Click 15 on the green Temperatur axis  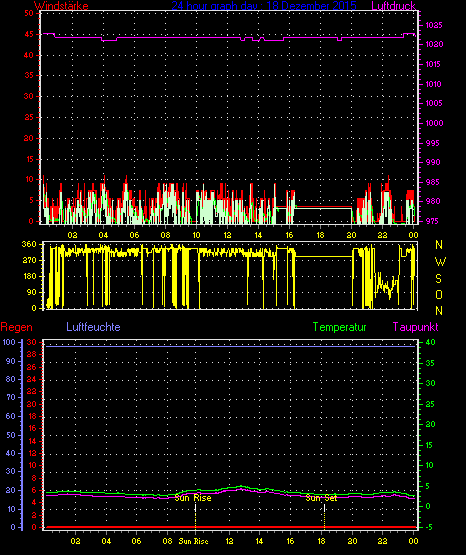tap(429, 445)
